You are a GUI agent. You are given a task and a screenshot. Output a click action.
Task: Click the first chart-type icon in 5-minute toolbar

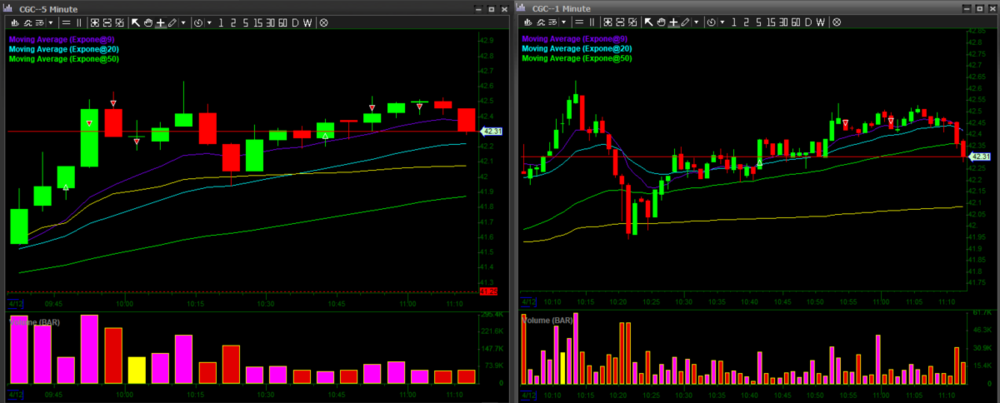(x=16, y=22)
